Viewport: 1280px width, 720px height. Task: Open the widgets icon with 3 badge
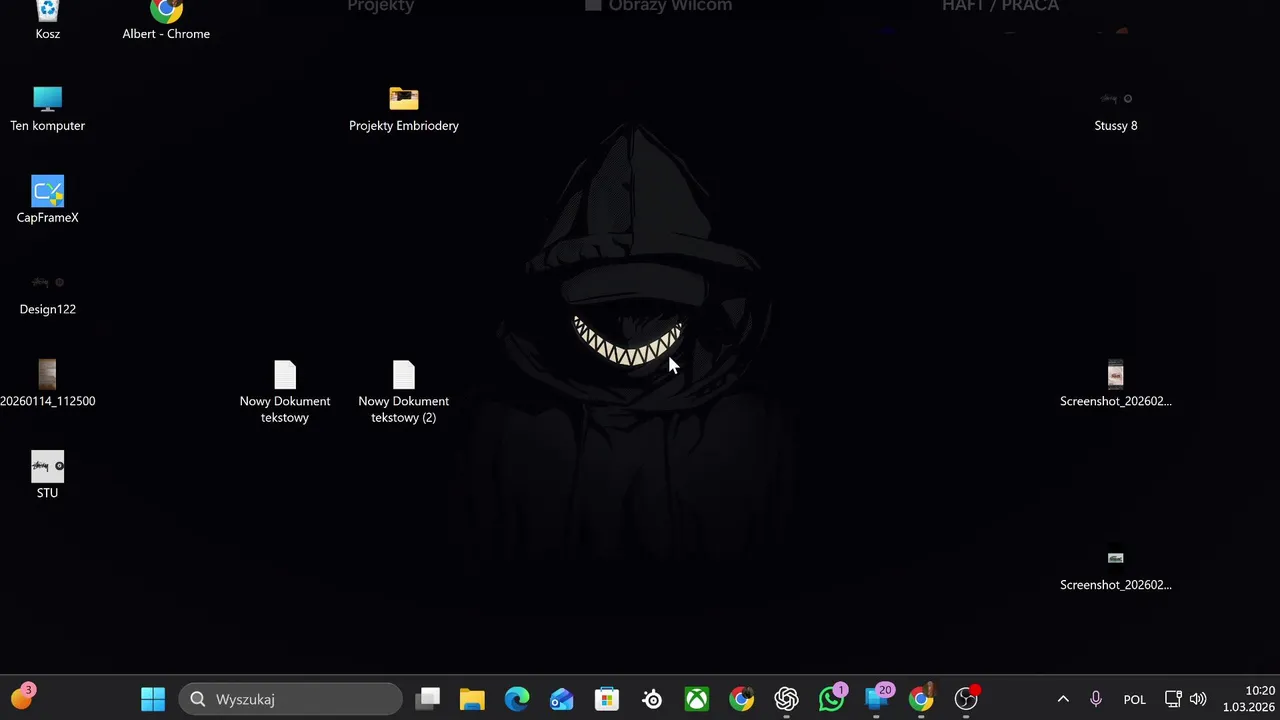pyautogui.click(x=22, y=697)
